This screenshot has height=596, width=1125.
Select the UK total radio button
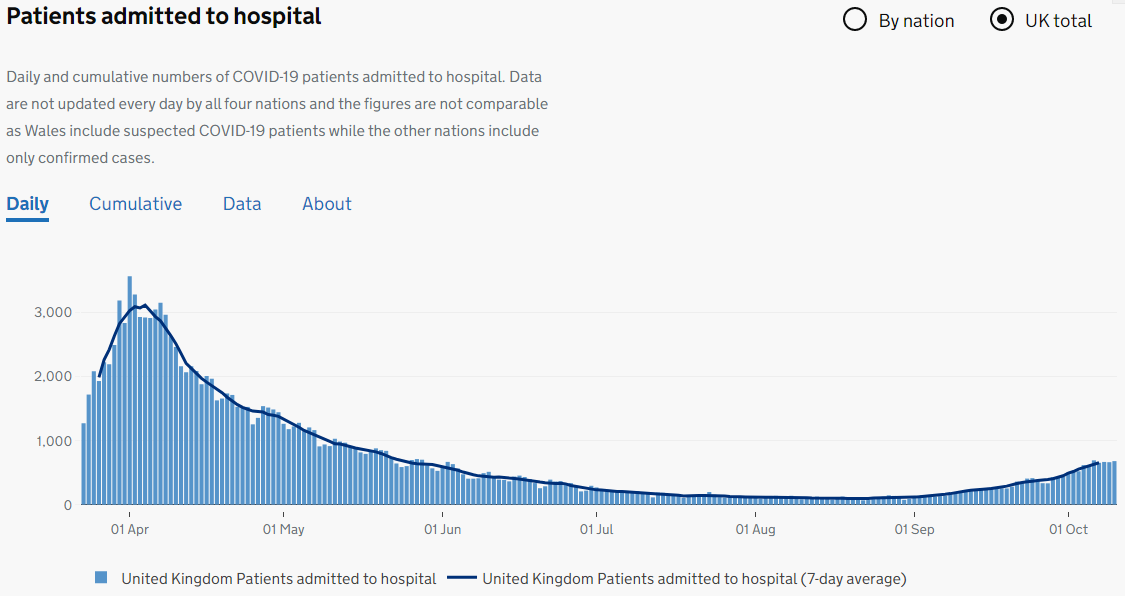coord(1002,20)
